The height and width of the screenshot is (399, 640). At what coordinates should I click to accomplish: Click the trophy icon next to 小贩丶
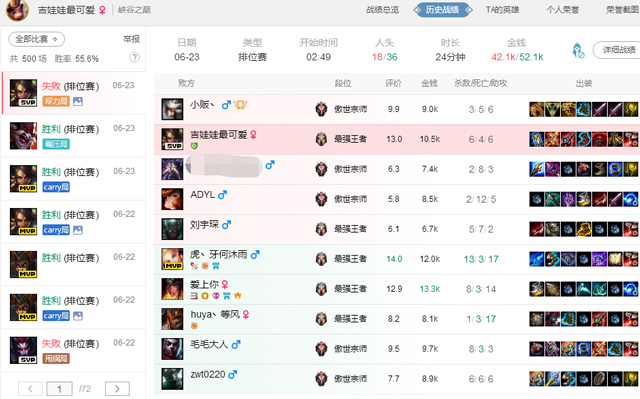pos(240,105)
